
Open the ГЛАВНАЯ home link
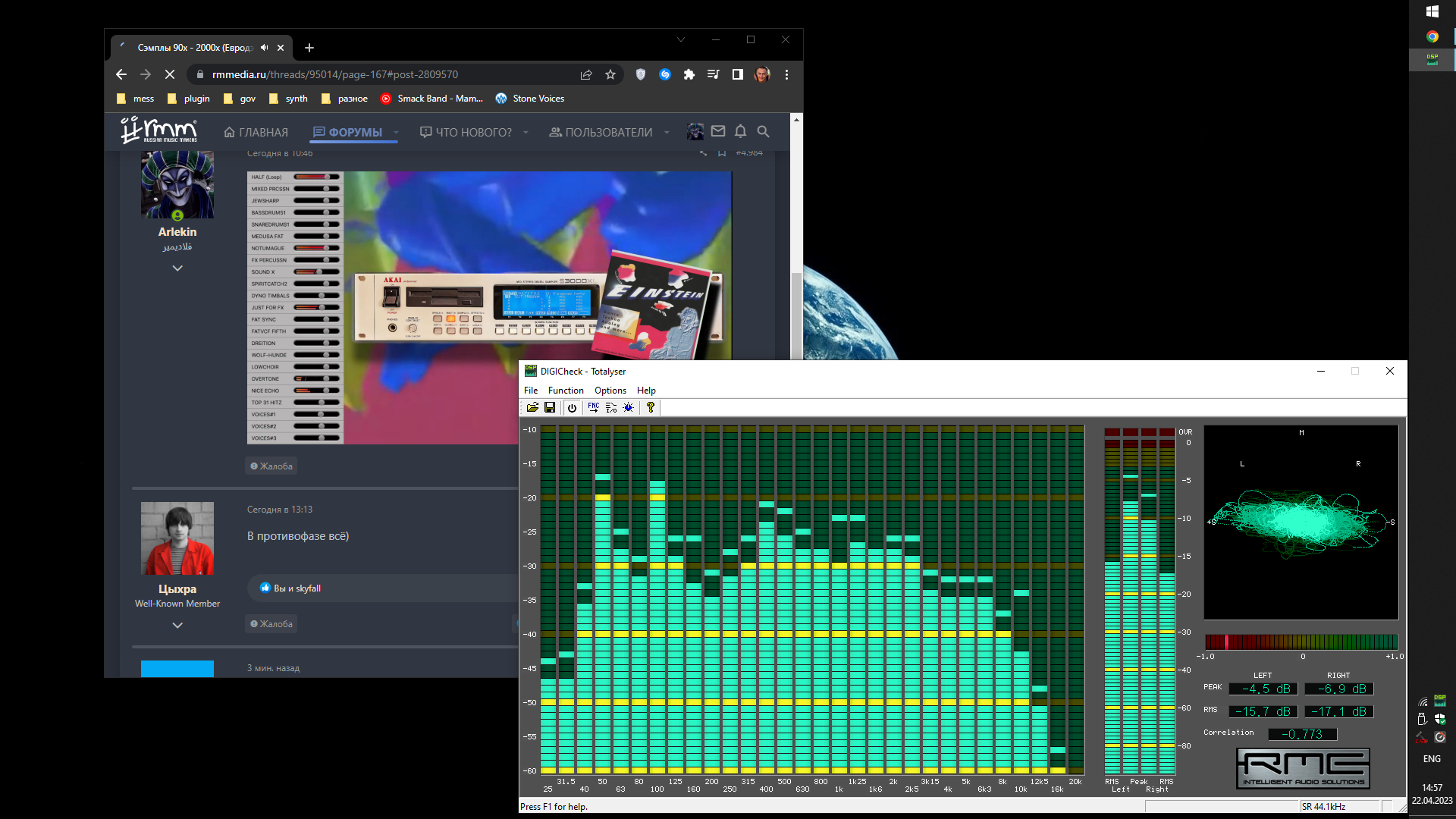(256, 132)
